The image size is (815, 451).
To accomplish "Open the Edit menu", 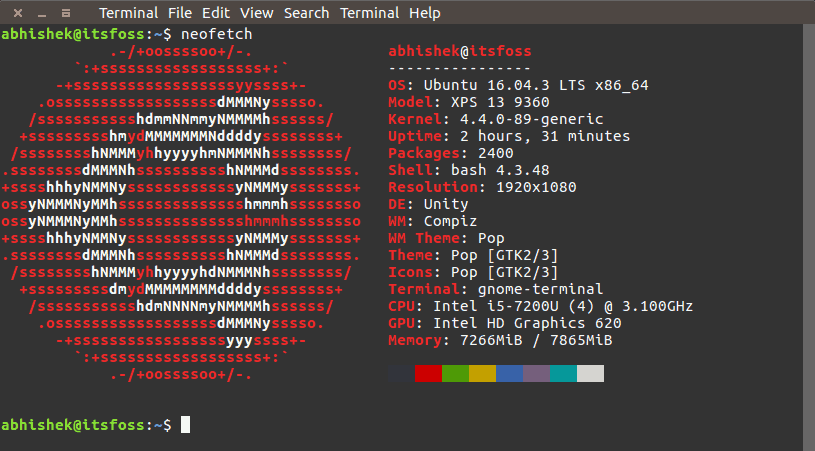I will [x=215, y=13].
